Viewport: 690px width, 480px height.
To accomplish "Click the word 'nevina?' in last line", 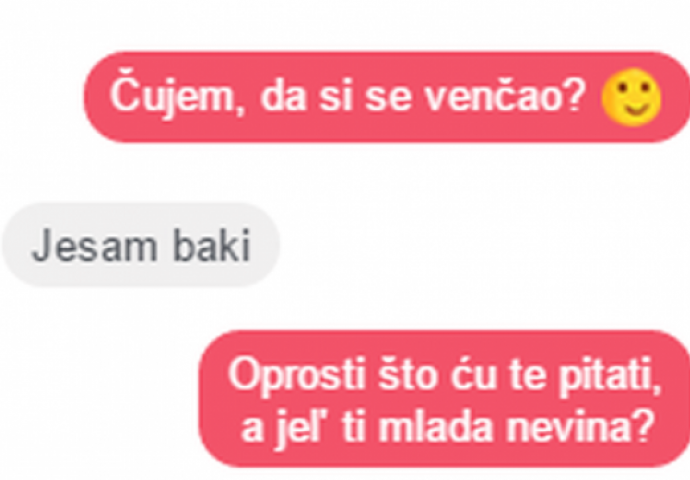I will coord(580,428).
